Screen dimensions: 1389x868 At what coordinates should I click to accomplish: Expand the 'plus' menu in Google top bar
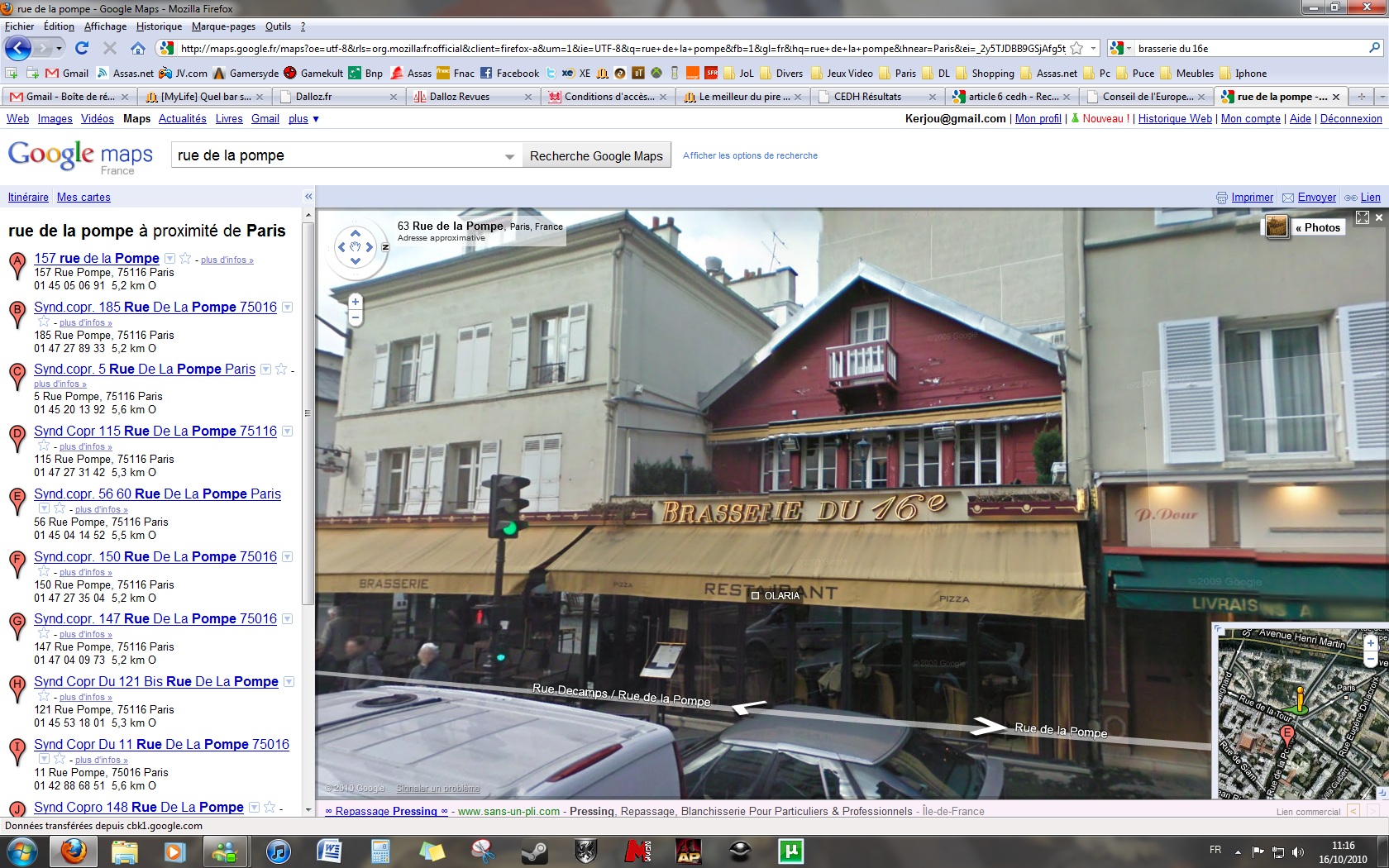(x=303, y=119)
